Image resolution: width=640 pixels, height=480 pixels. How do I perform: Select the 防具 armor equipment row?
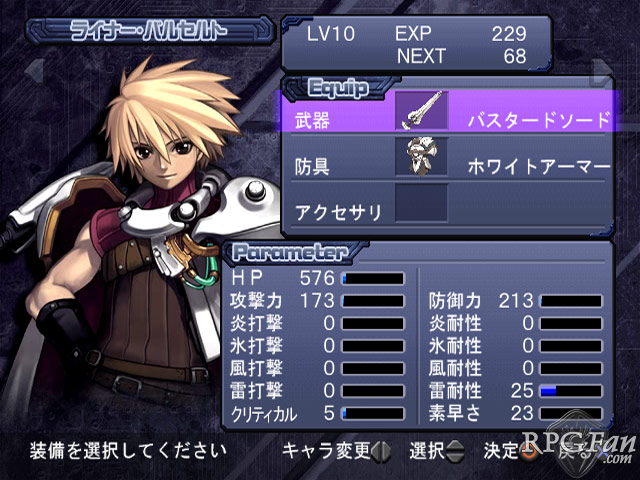[447, 157]
